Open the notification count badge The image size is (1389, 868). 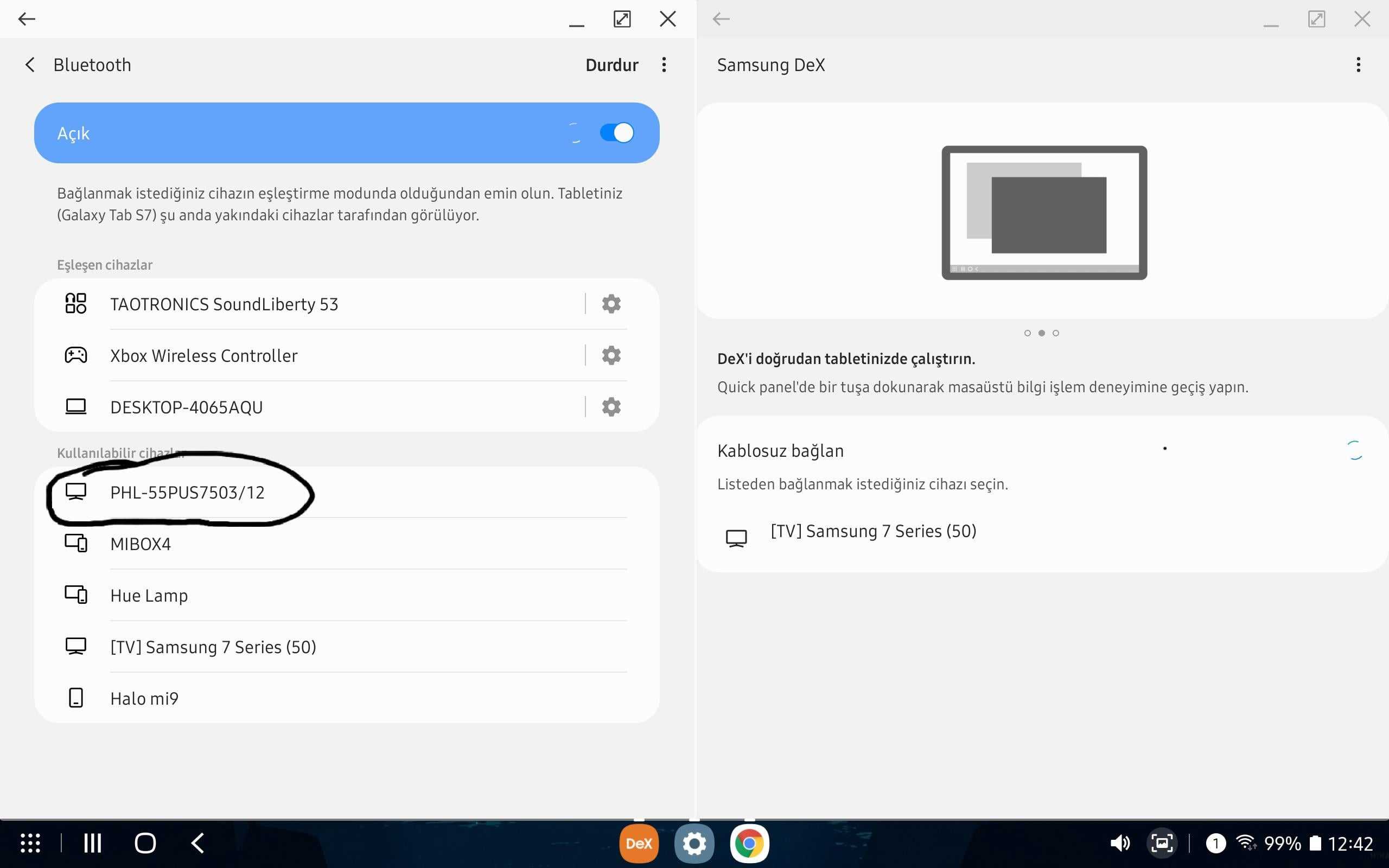click(x=1215, y=843)
